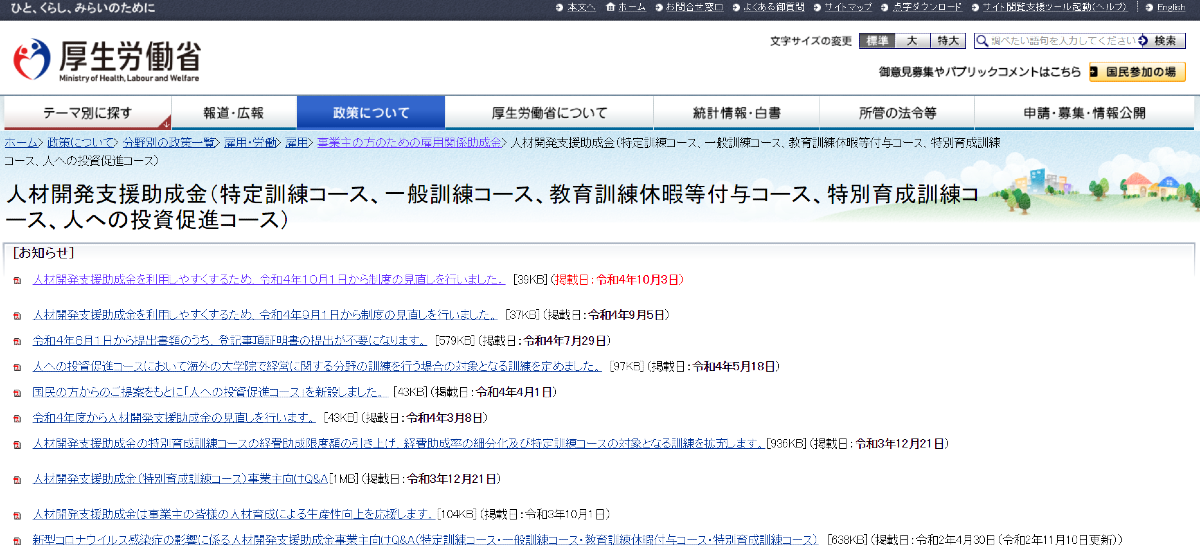1200x551 pixels.
Task: Set font size to 特大
Action: (947, 41)
